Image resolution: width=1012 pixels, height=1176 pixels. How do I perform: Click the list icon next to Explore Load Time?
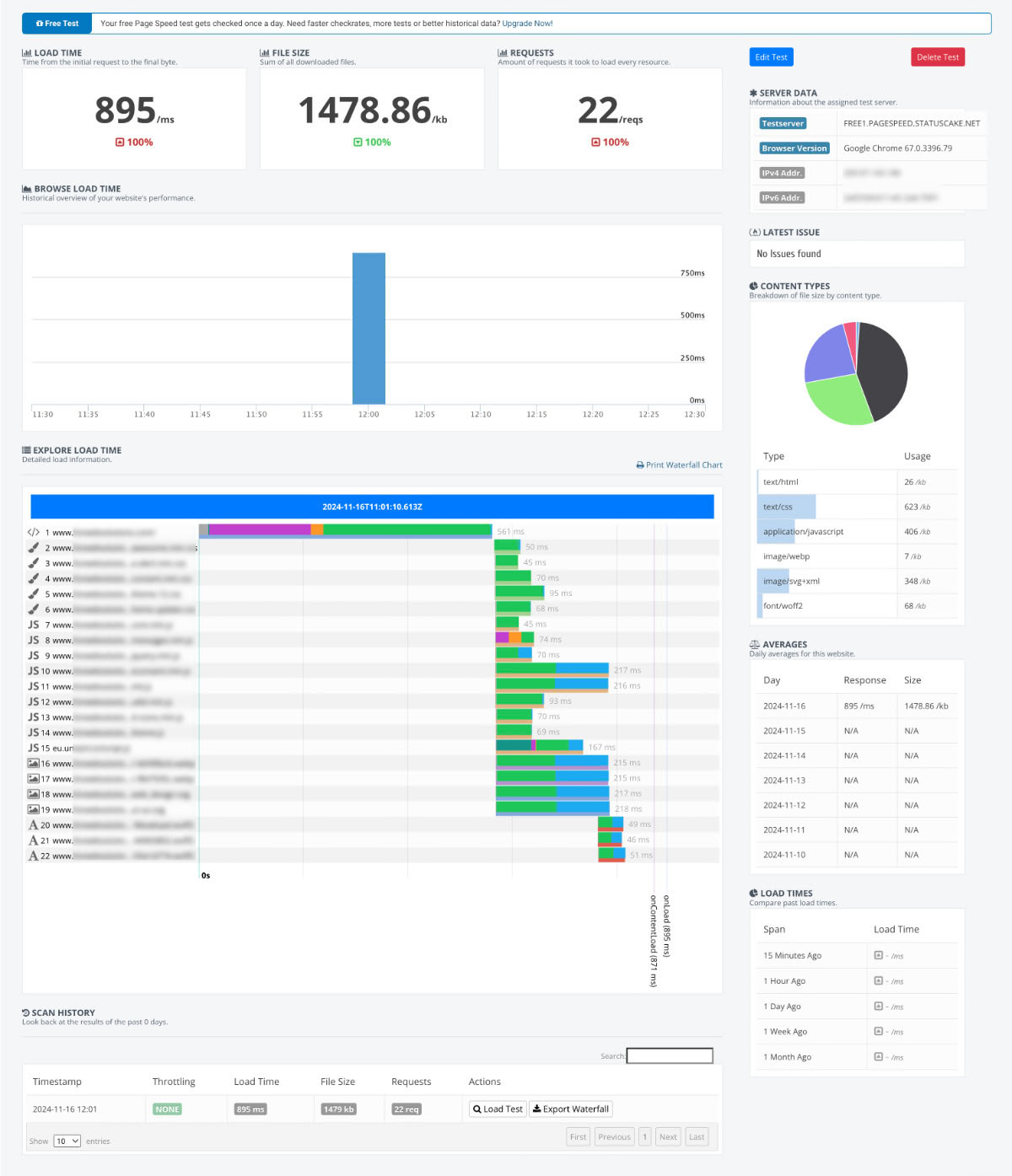(26, 449)
